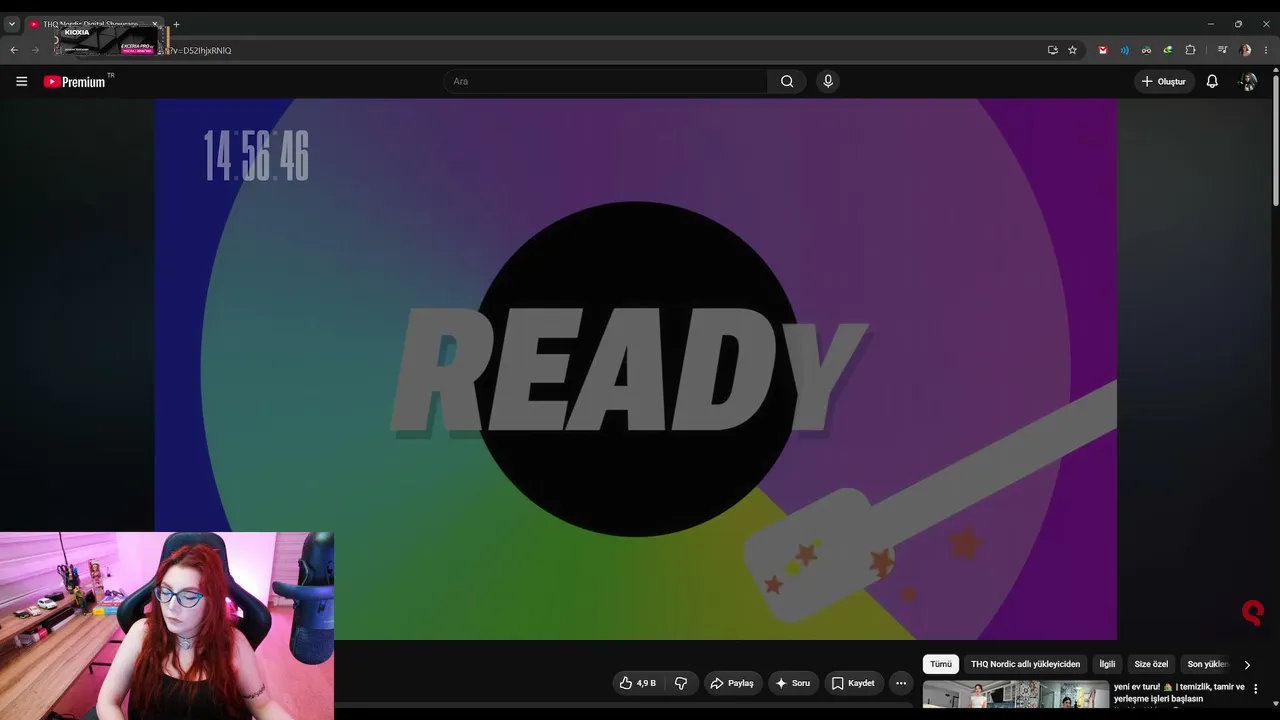Bookmark this page with the star
Viewport: 1280px width, 720px height.
click(x=1072, y=50)
